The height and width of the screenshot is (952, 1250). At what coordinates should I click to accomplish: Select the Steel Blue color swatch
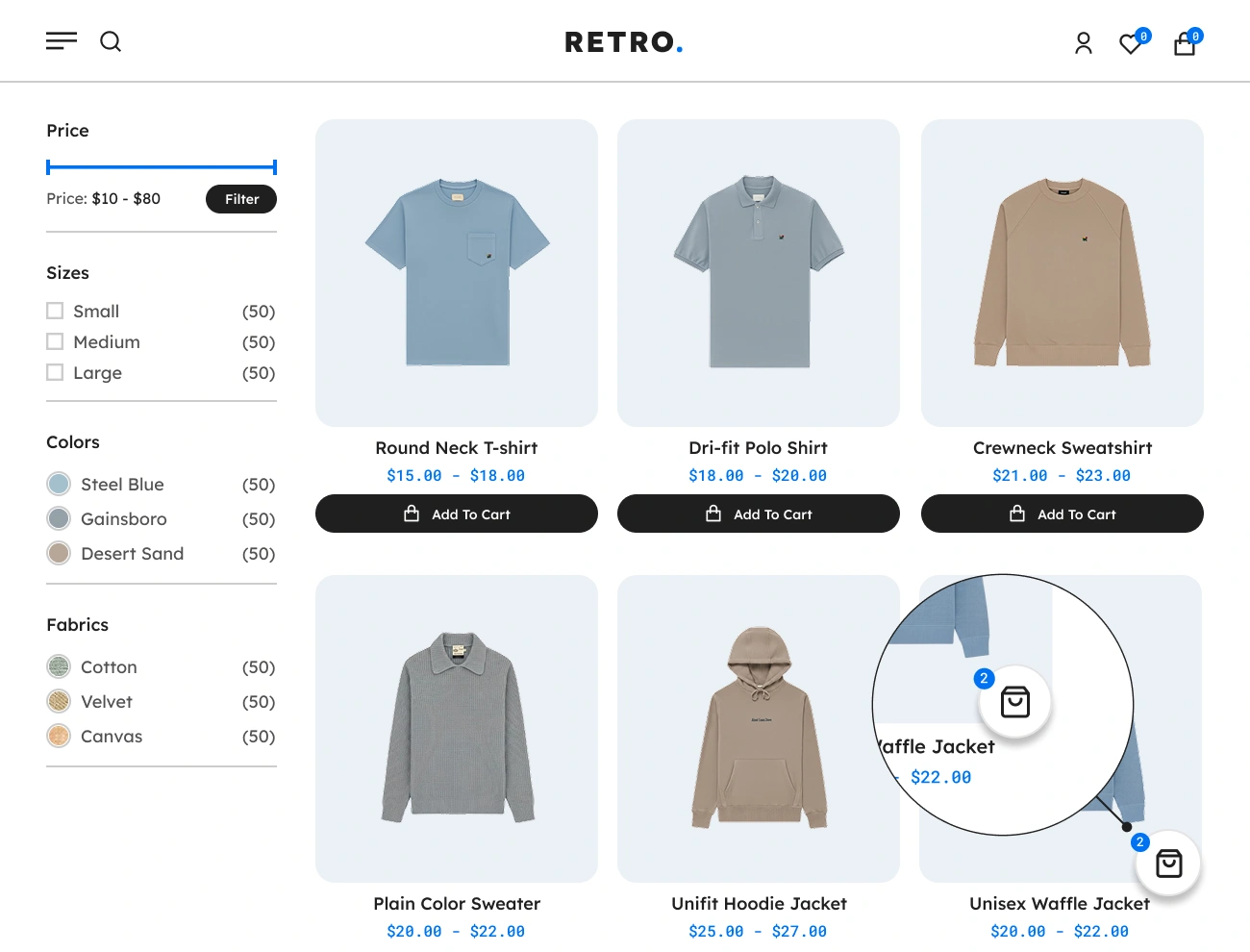click(59, 484)
